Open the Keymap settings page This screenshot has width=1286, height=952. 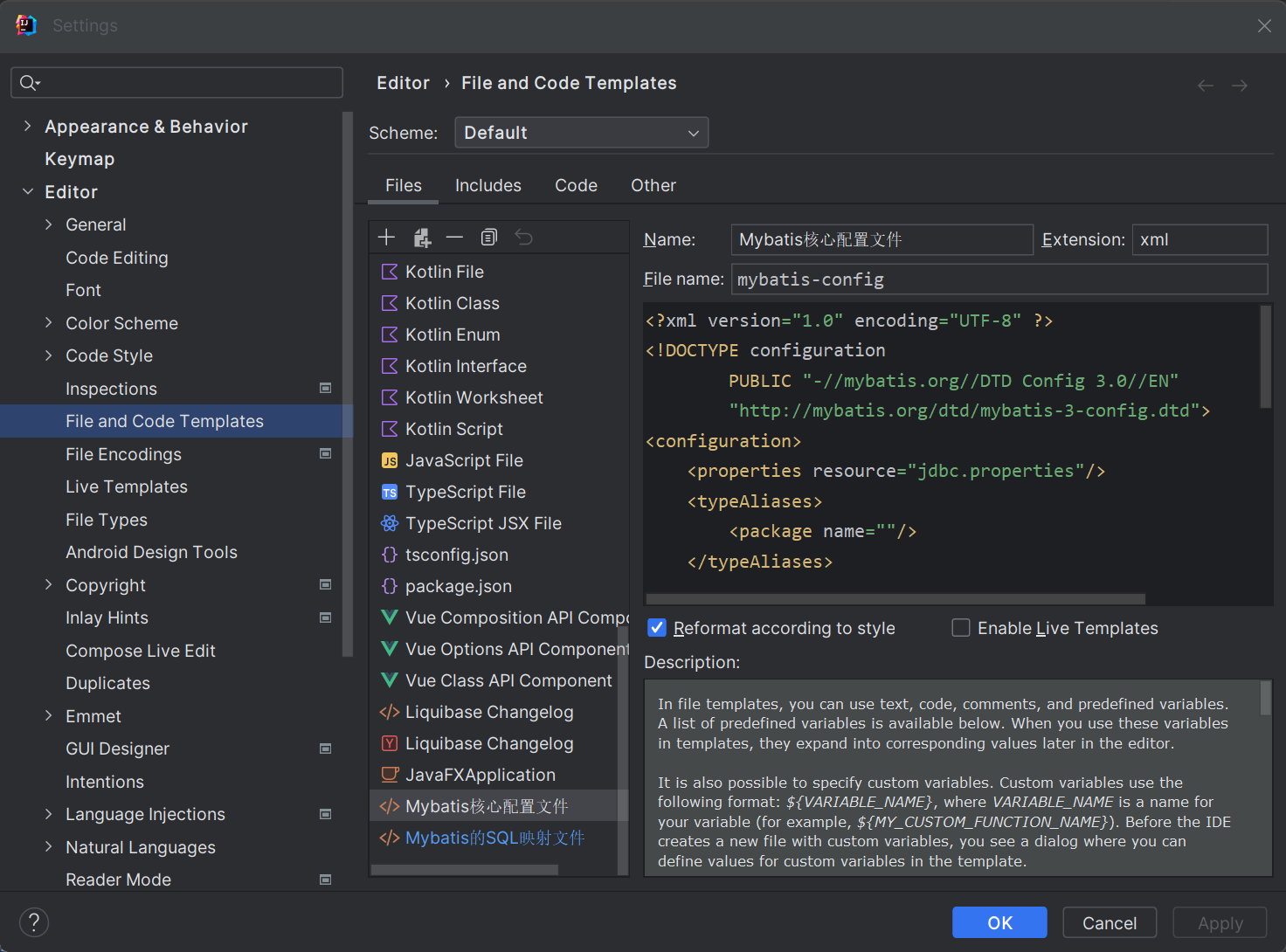(80, 159)
